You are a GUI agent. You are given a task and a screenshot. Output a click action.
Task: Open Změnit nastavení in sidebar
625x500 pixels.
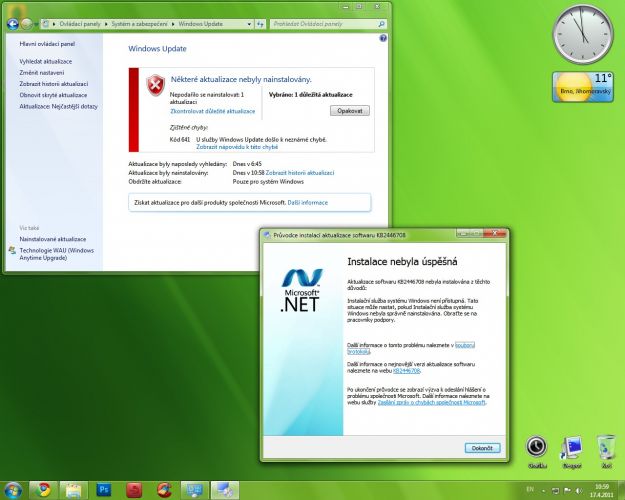[42, 73]
